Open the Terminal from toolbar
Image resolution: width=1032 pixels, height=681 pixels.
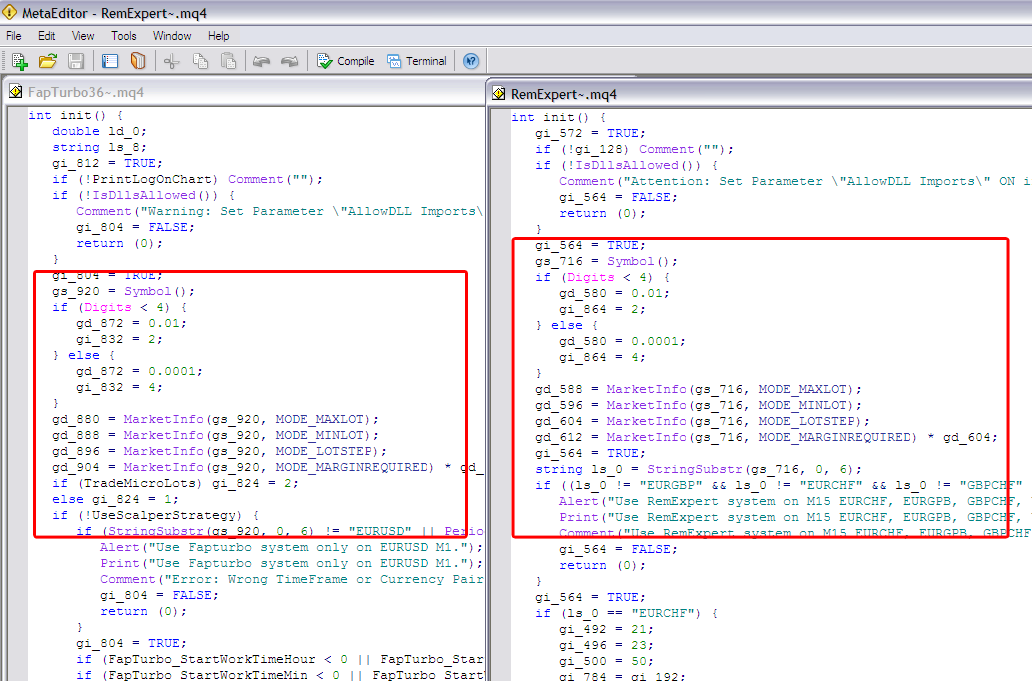point(417,61)
